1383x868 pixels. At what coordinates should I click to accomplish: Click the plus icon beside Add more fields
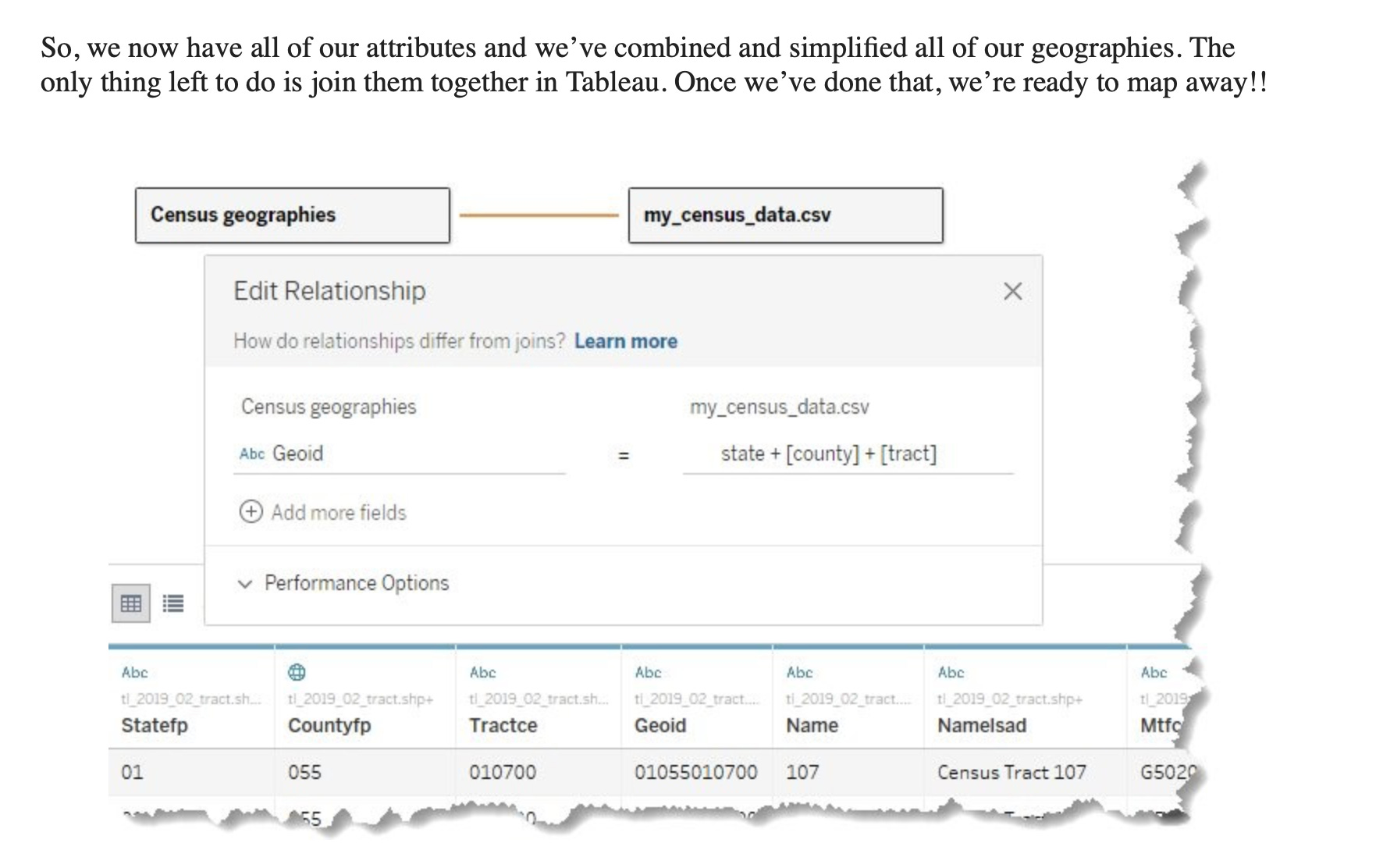pyautogui.click(x=251, y=512)
